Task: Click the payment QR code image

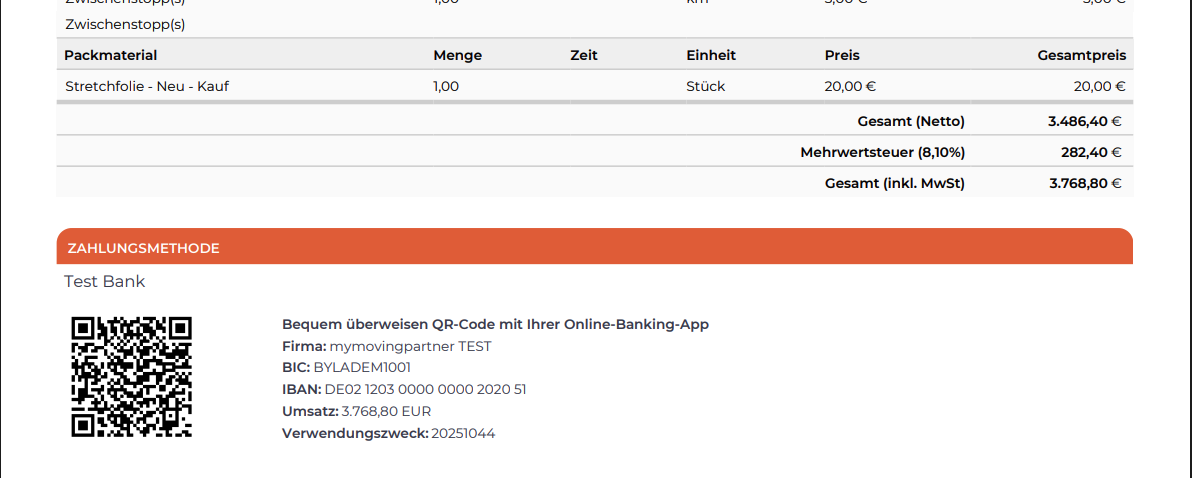Action: tap(132, 377)
